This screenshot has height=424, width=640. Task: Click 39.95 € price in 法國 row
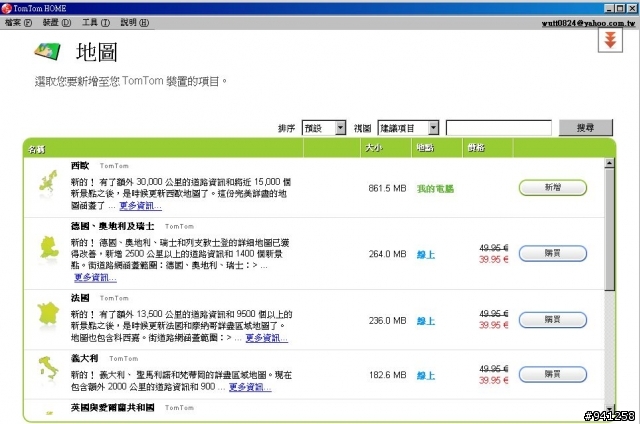pyautogui.click(x=493, y=325)
